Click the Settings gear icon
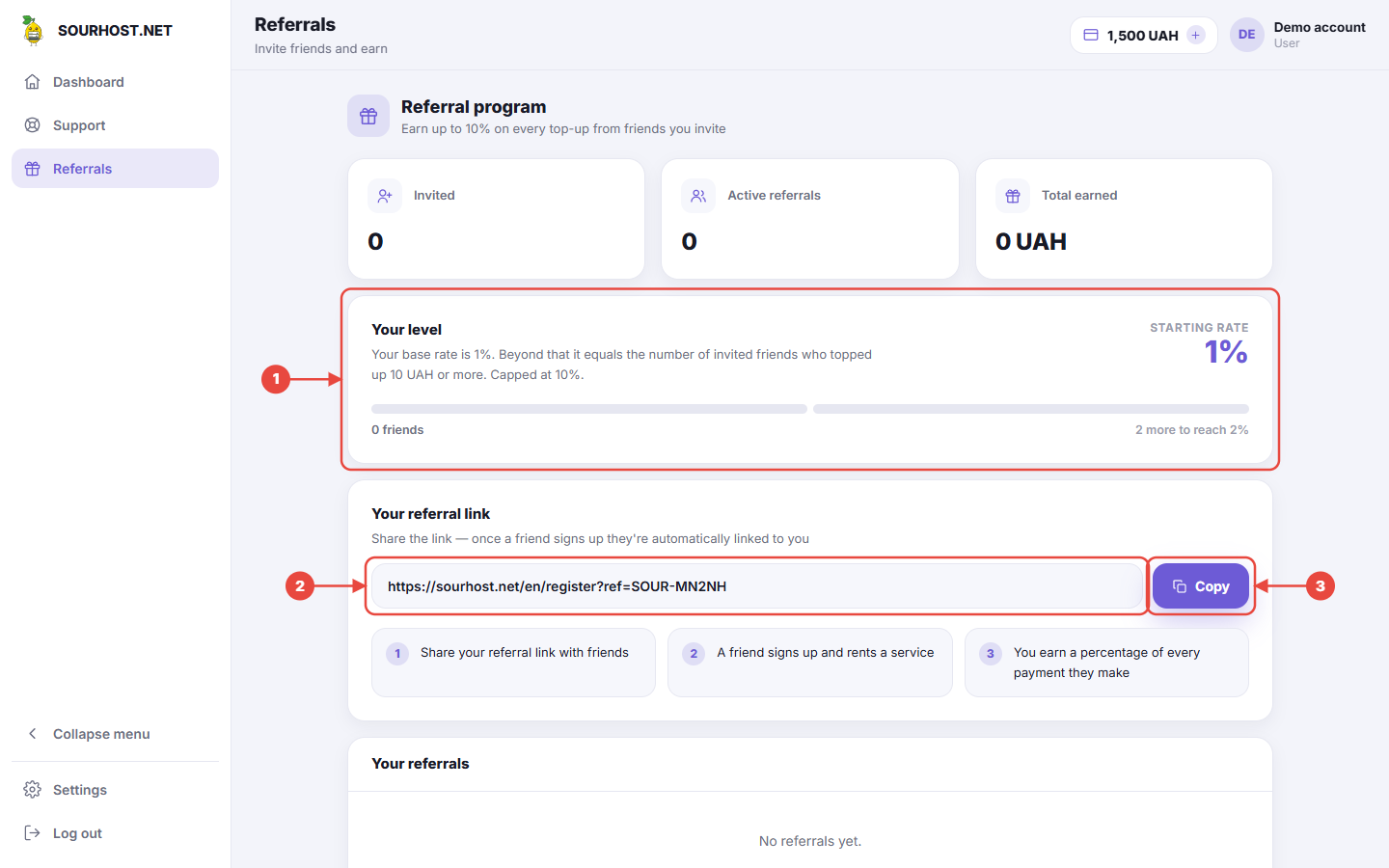This screenshot has height=868, width=1389. point(33,790)
